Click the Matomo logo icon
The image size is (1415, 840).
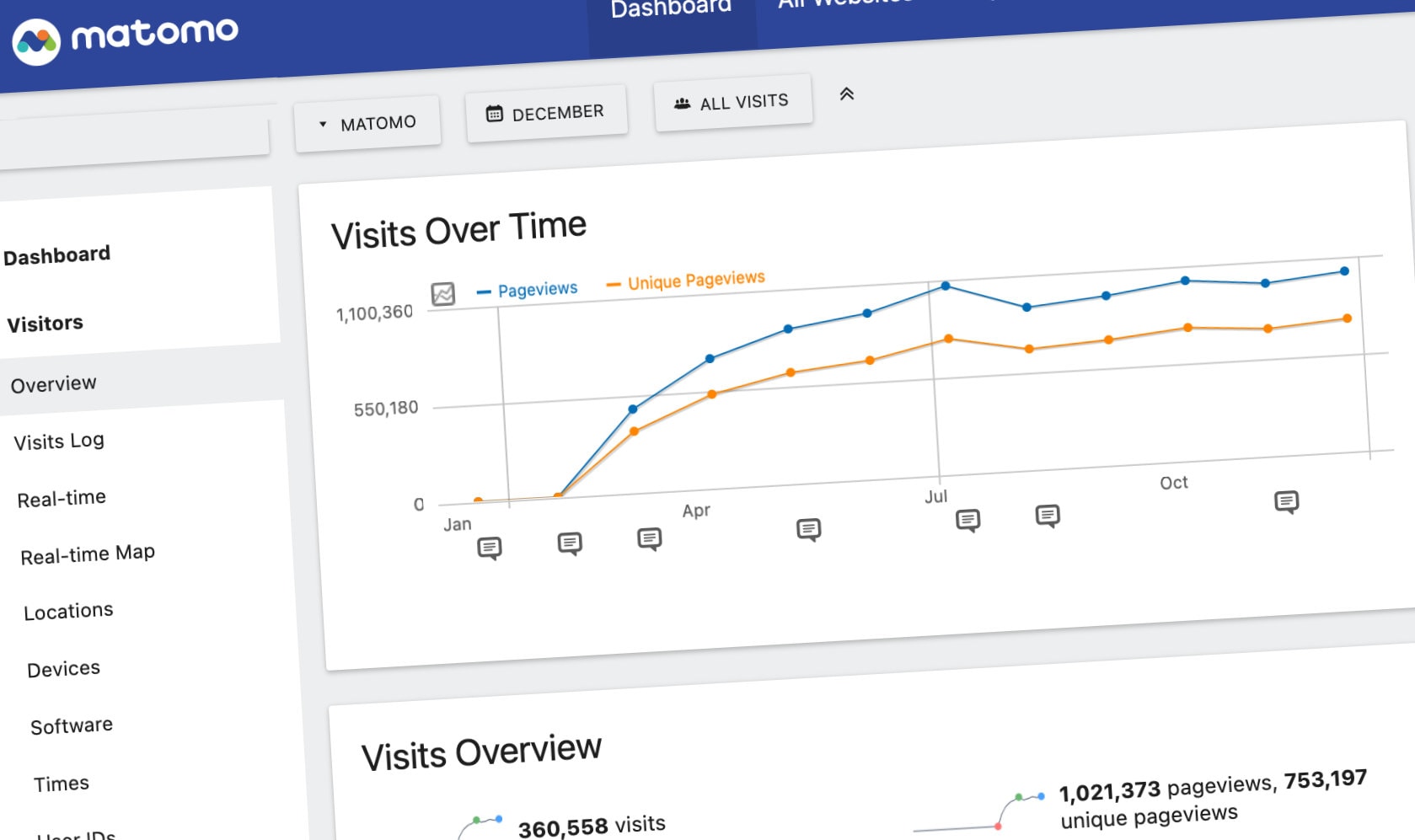(x=36, y=41)
